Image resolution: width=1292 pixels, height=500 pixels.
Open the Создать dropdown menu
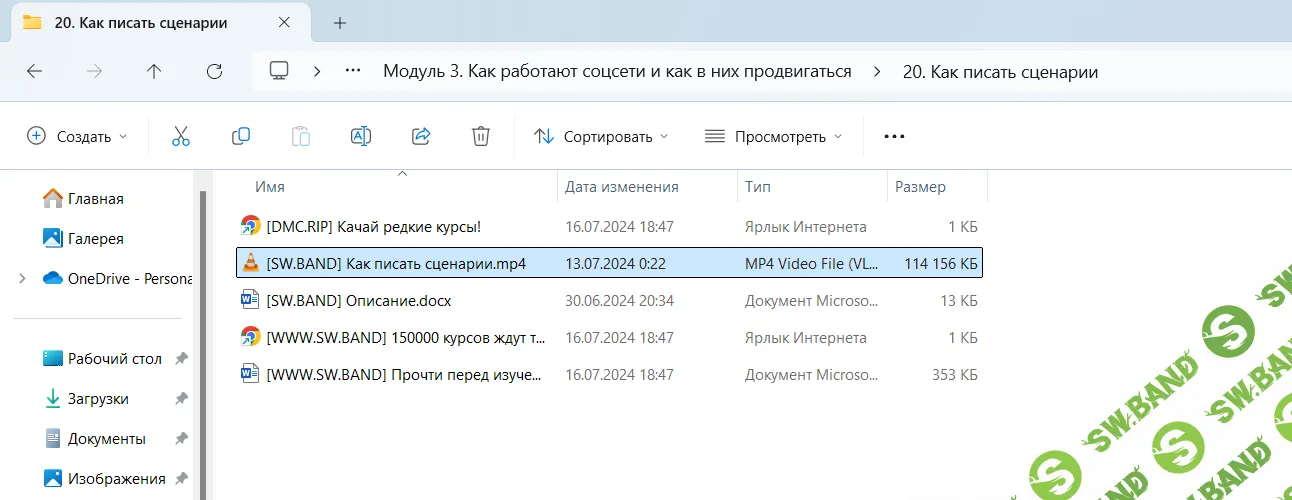pos(77,136)
